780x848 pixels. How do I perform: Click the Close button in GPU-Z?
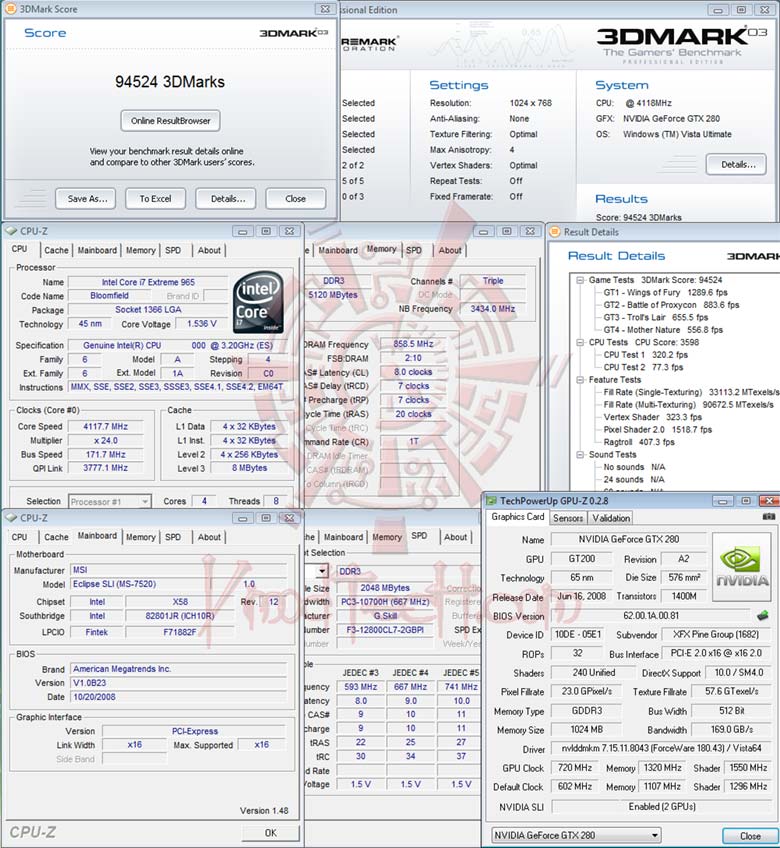[750, 836]
